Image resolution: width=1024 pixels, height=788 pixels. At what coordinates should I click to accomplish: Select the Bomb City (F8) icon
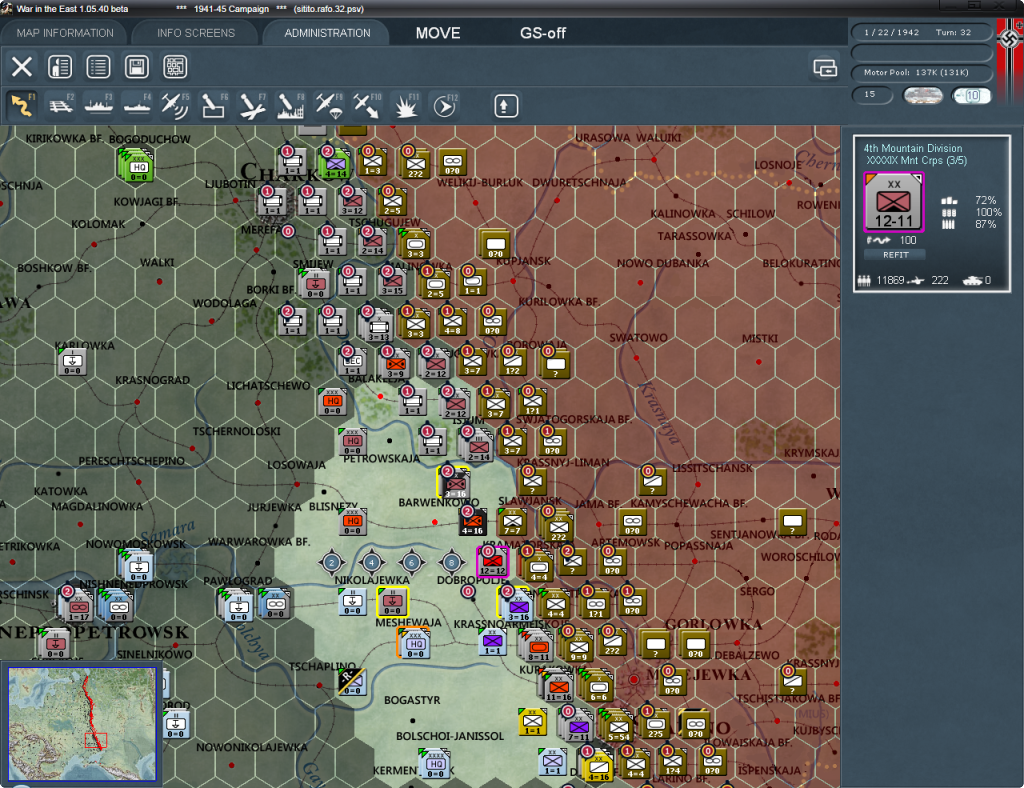click(x=290, y=106)
